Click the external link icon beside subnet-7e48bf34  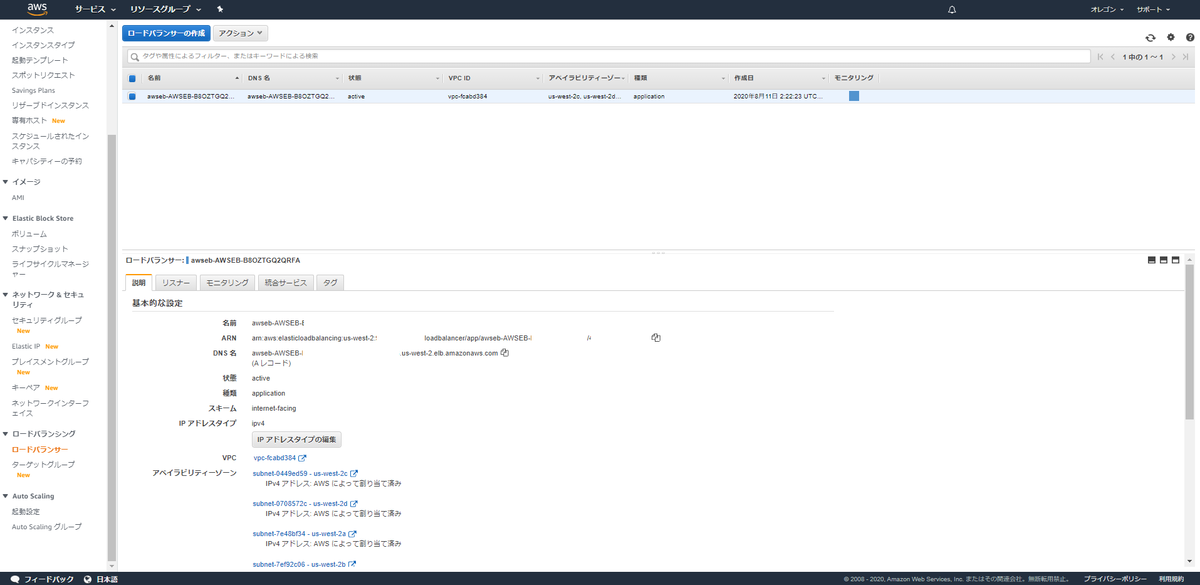click(x=352, y=534)
